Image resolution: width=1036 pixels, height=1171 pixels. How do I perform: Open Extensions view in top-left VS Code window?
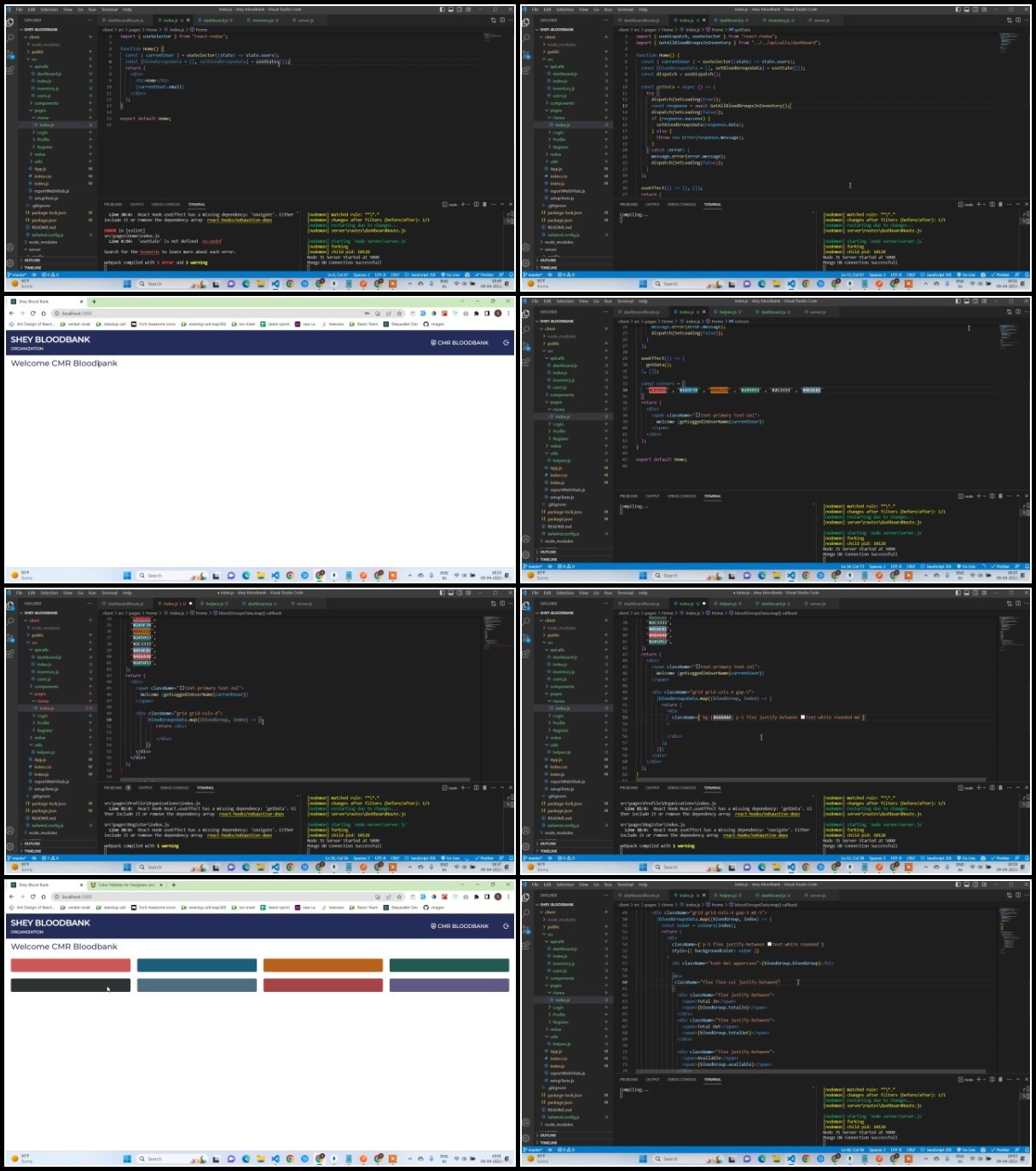click(10, 70)
